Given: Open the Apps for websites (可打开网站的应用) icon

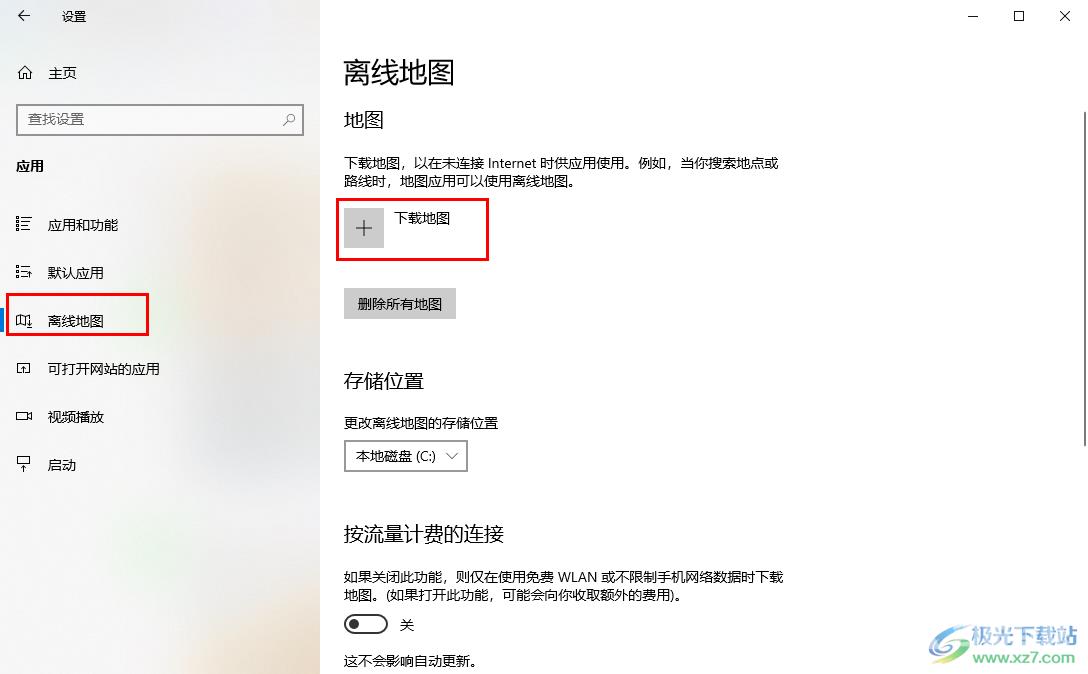Looking at the screenshot, I should coord(24,369).
